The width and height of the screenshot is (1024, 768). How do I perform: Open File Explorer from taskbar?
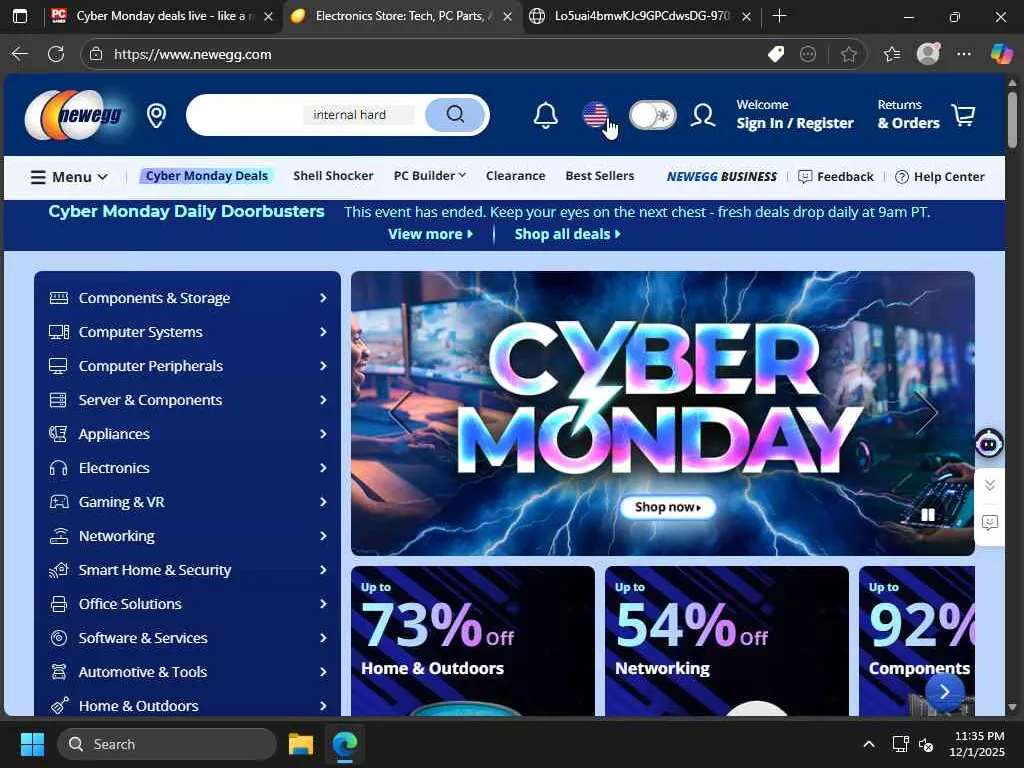point(300,744)
